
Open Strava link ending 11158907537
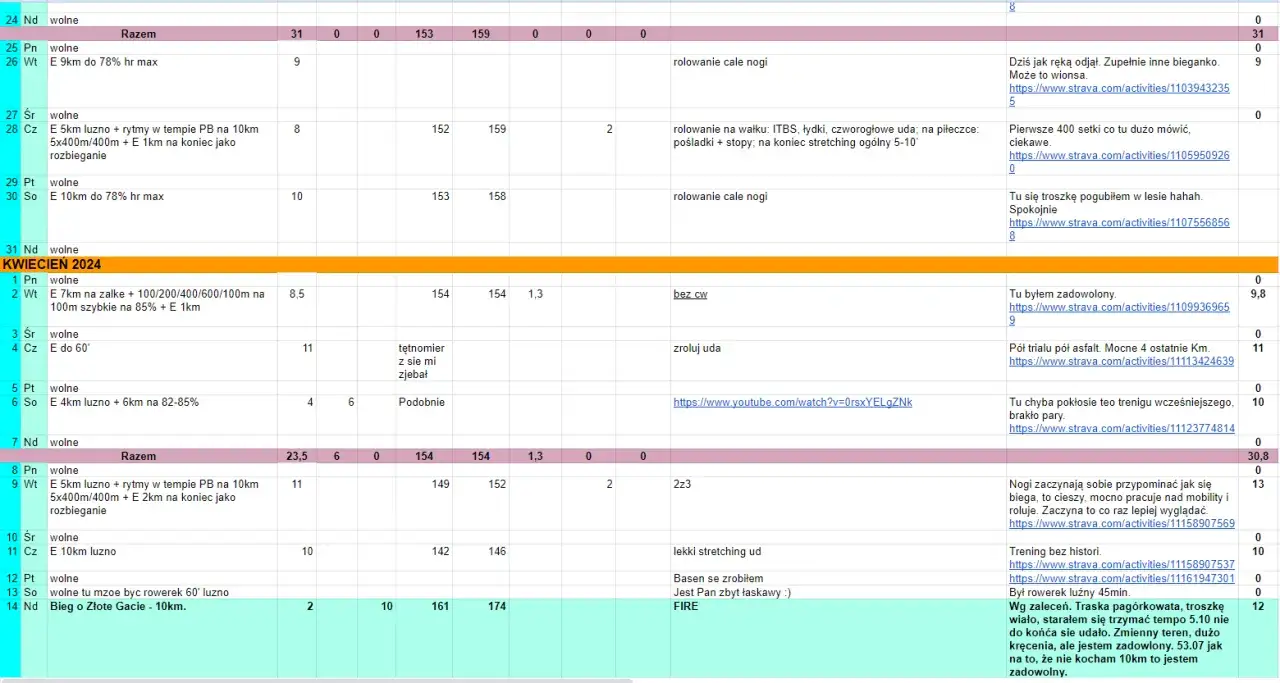pos(1122,564)
